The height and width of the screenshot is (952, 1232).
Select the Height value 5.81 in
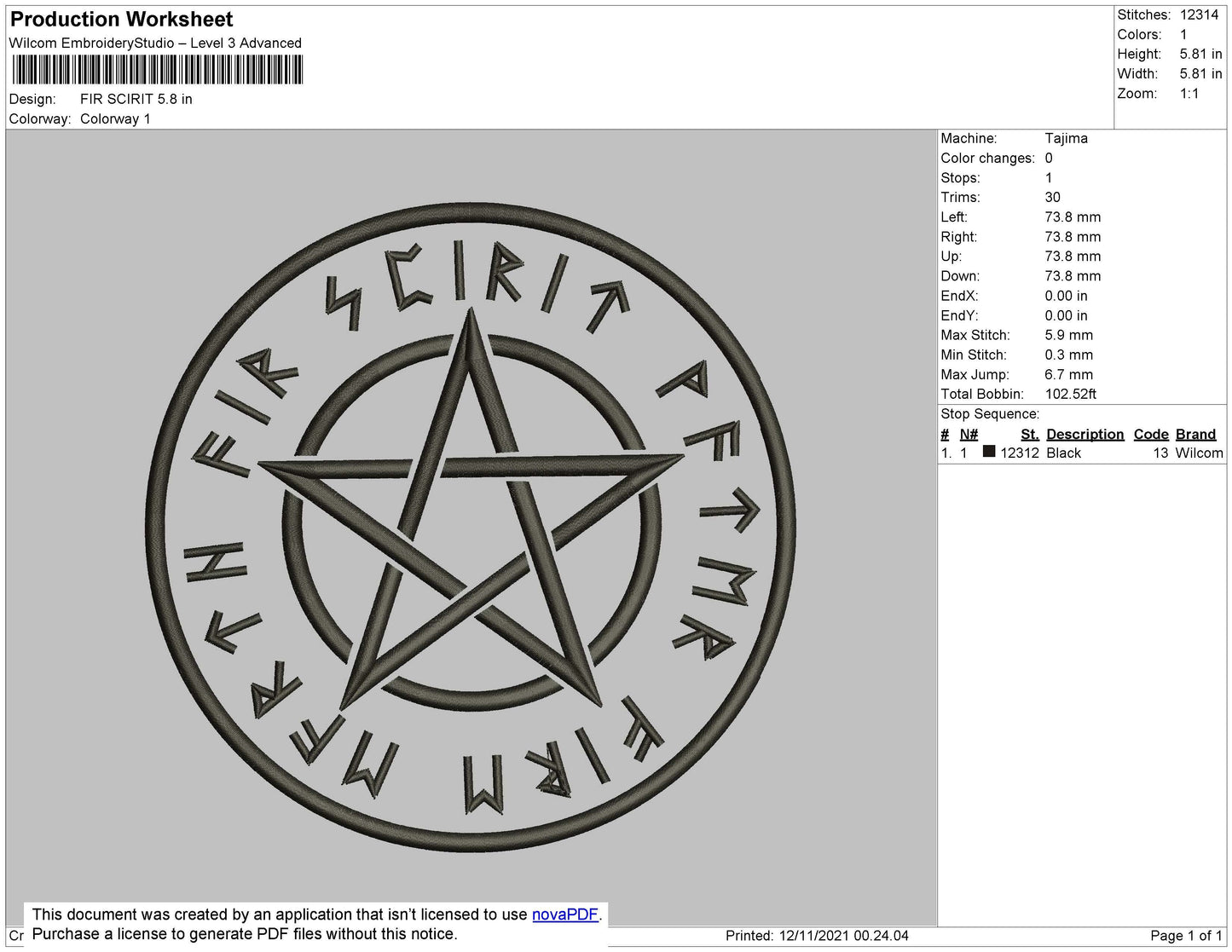coord(1200,54)
